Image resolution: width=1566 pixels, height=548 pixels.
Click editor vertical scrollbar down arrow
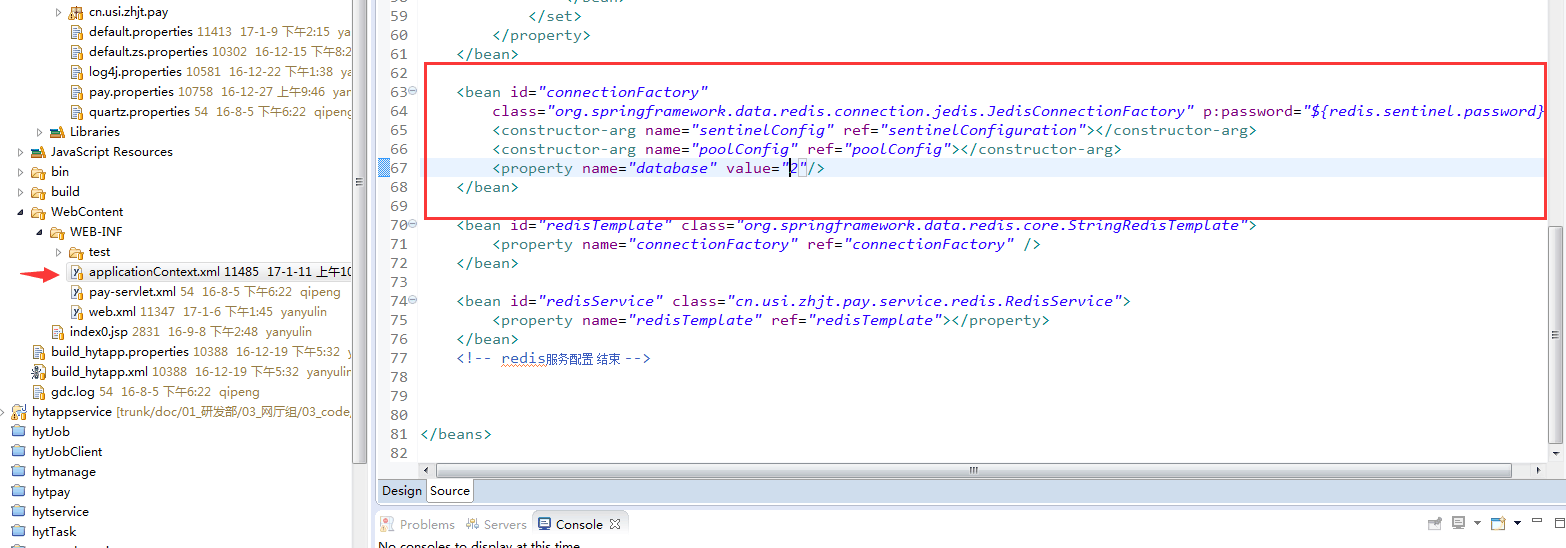(1556, 452)
